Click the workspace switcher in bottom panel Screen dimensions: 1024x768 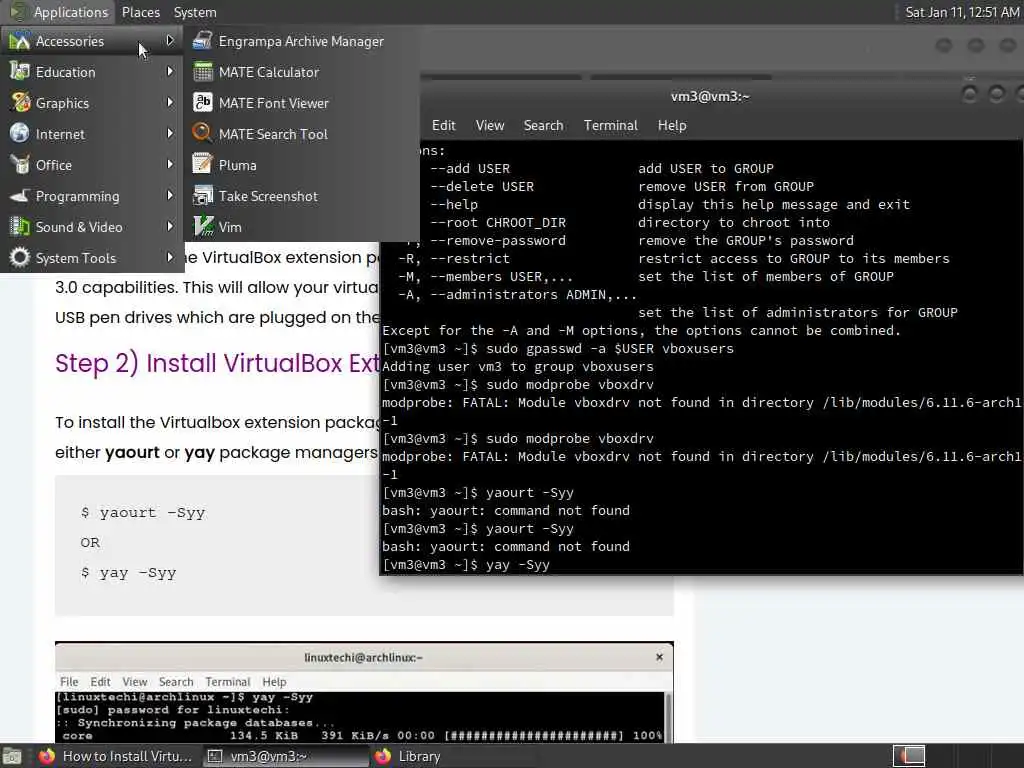click(908, 756)
